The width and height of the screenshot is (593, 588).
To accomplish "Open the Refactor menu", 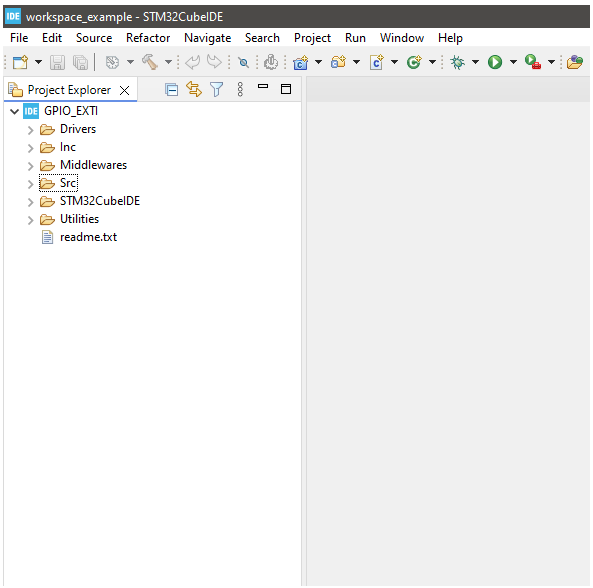I will [x=148, y=38].
